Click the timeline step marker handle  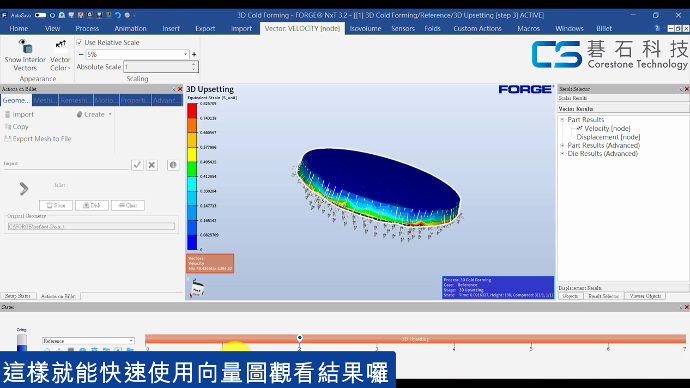click(x=300, y=338)
